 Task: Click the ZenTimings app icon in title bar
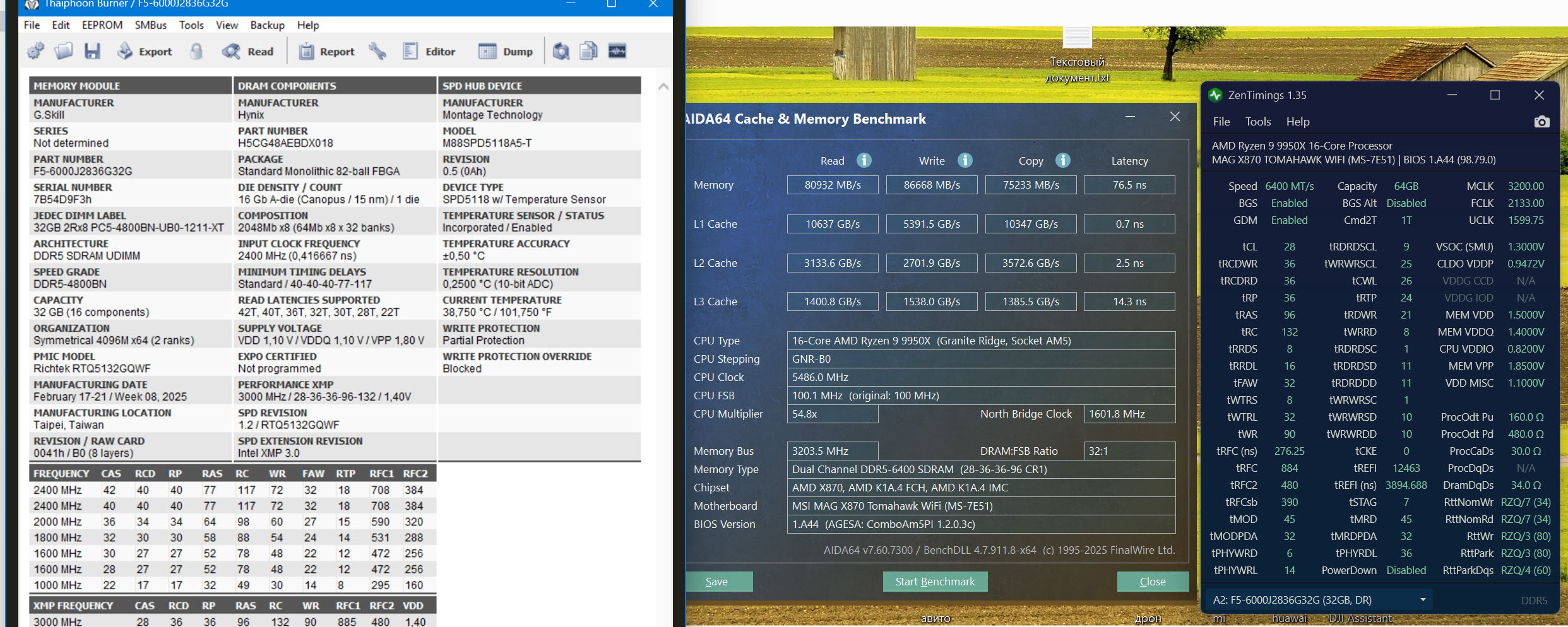click(x=1215, y=95)
